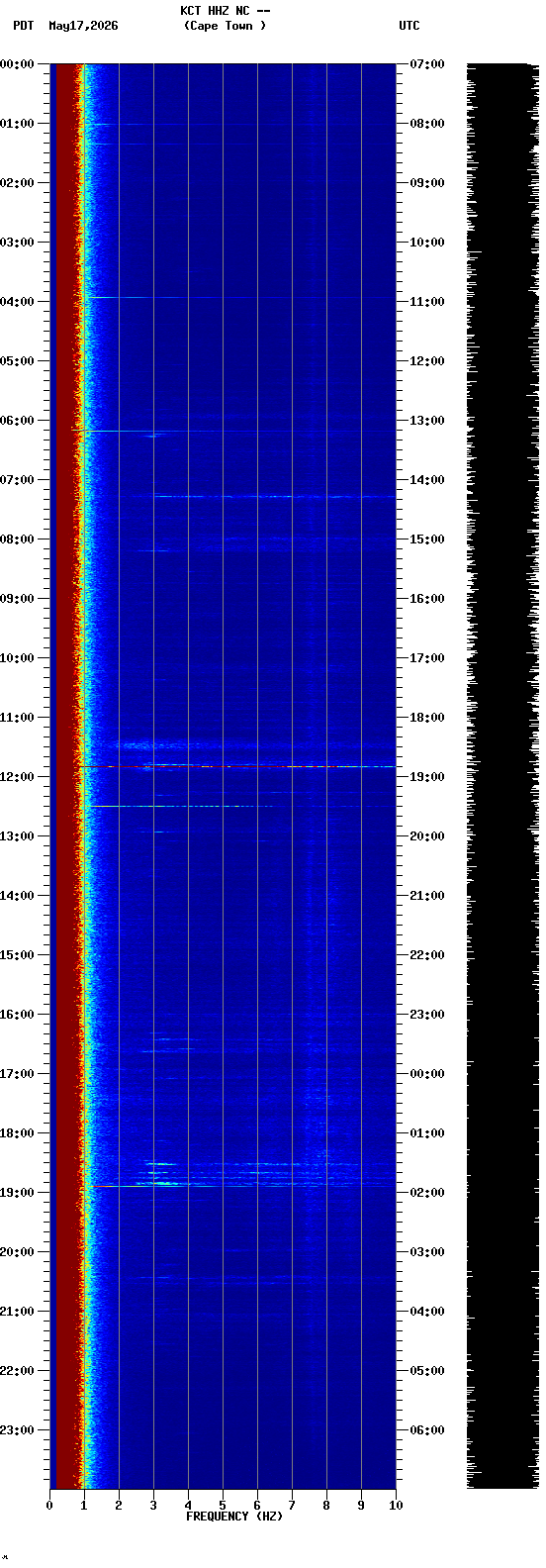546x1568 pixels.
Task: Click the frequency axis tick label '7'
Action: [x=292, y=1506]
